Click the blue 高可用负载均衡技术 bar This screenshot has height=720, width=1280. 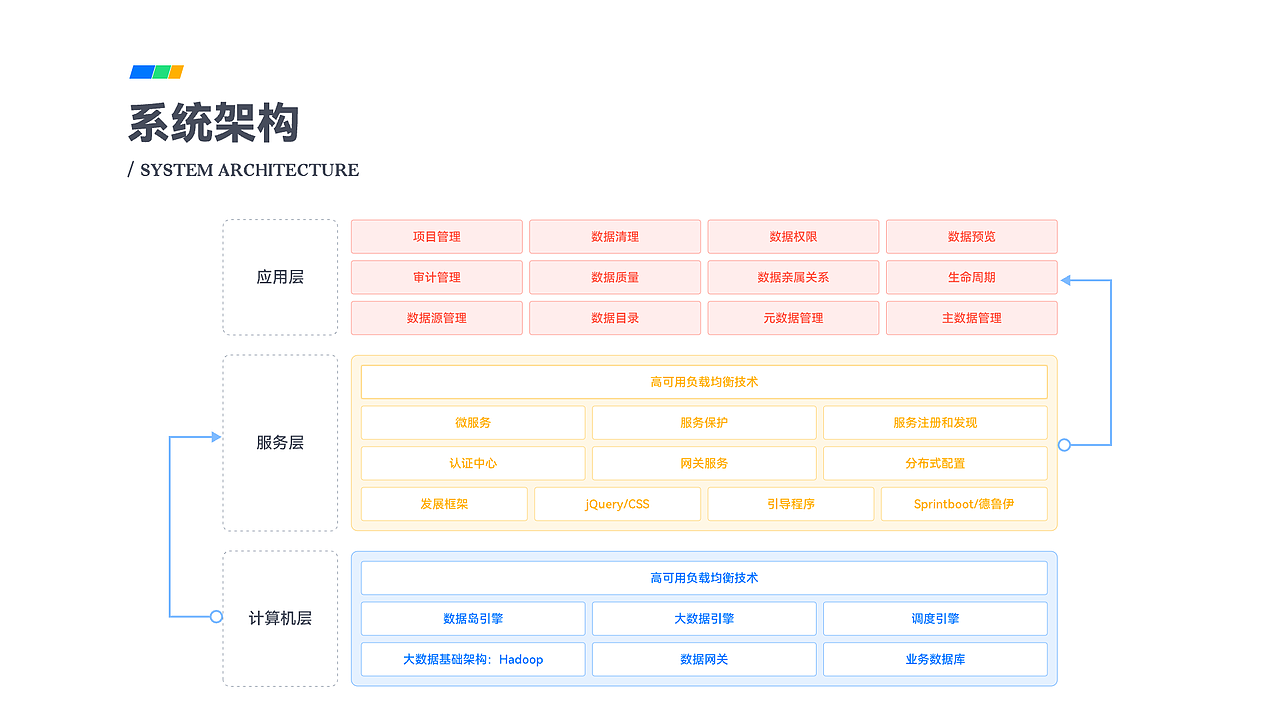704,578
